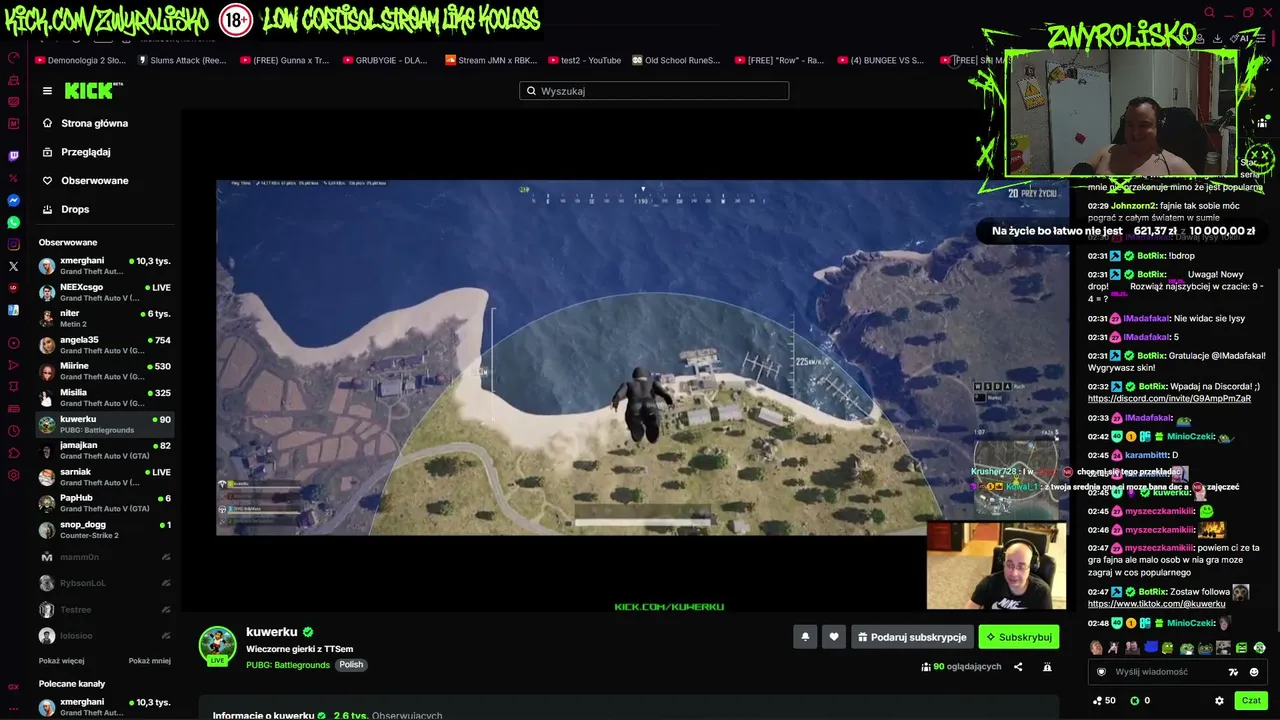Click the report icon beside share
The height and width of the screenshot is (720, 1280).
pyautogui.click(x=1047, y=667)
